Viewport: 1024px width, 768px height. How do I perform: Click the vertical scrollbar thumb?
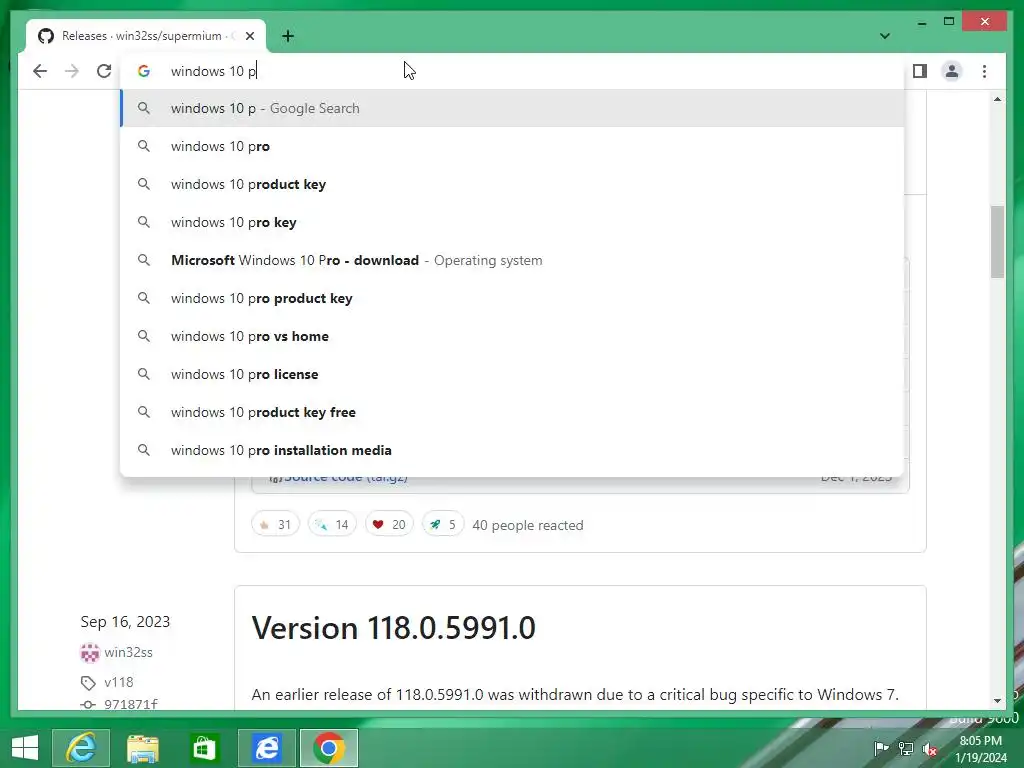[997, 242]
